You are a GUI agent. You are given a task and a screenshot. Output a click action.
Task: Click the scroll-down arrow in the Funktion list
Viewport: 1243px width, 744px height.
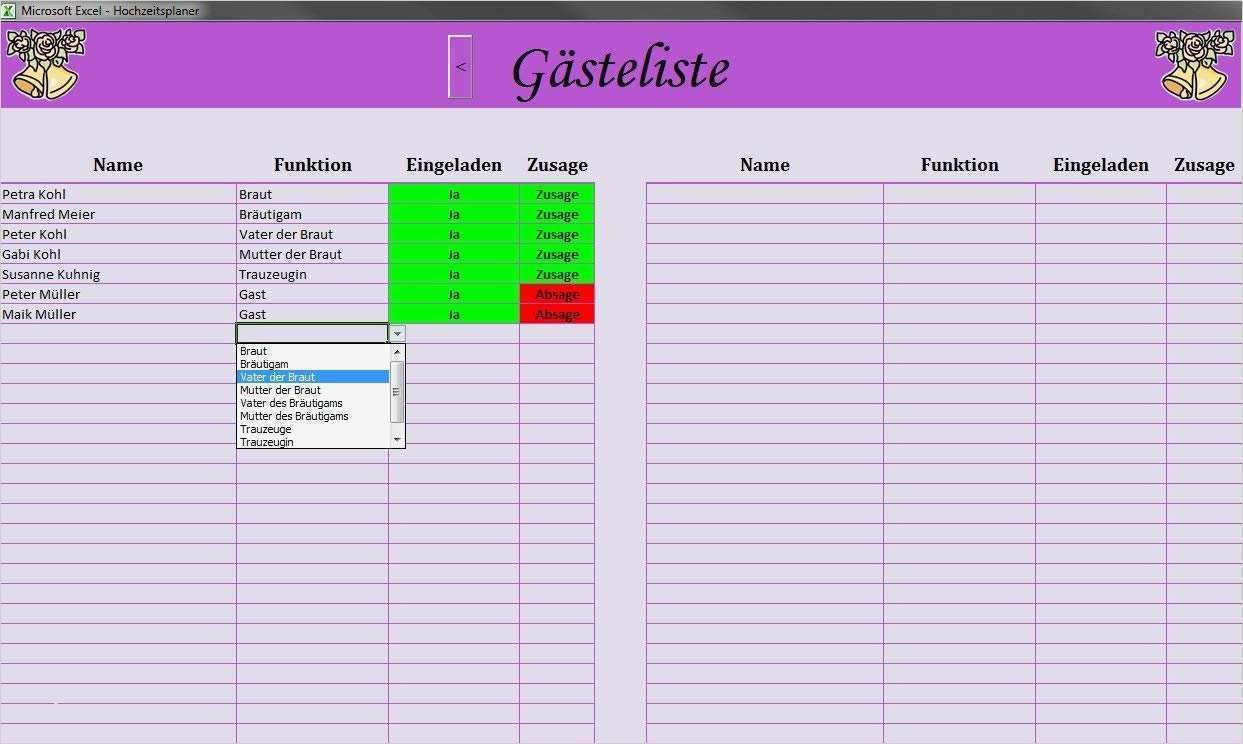[397, 439]
